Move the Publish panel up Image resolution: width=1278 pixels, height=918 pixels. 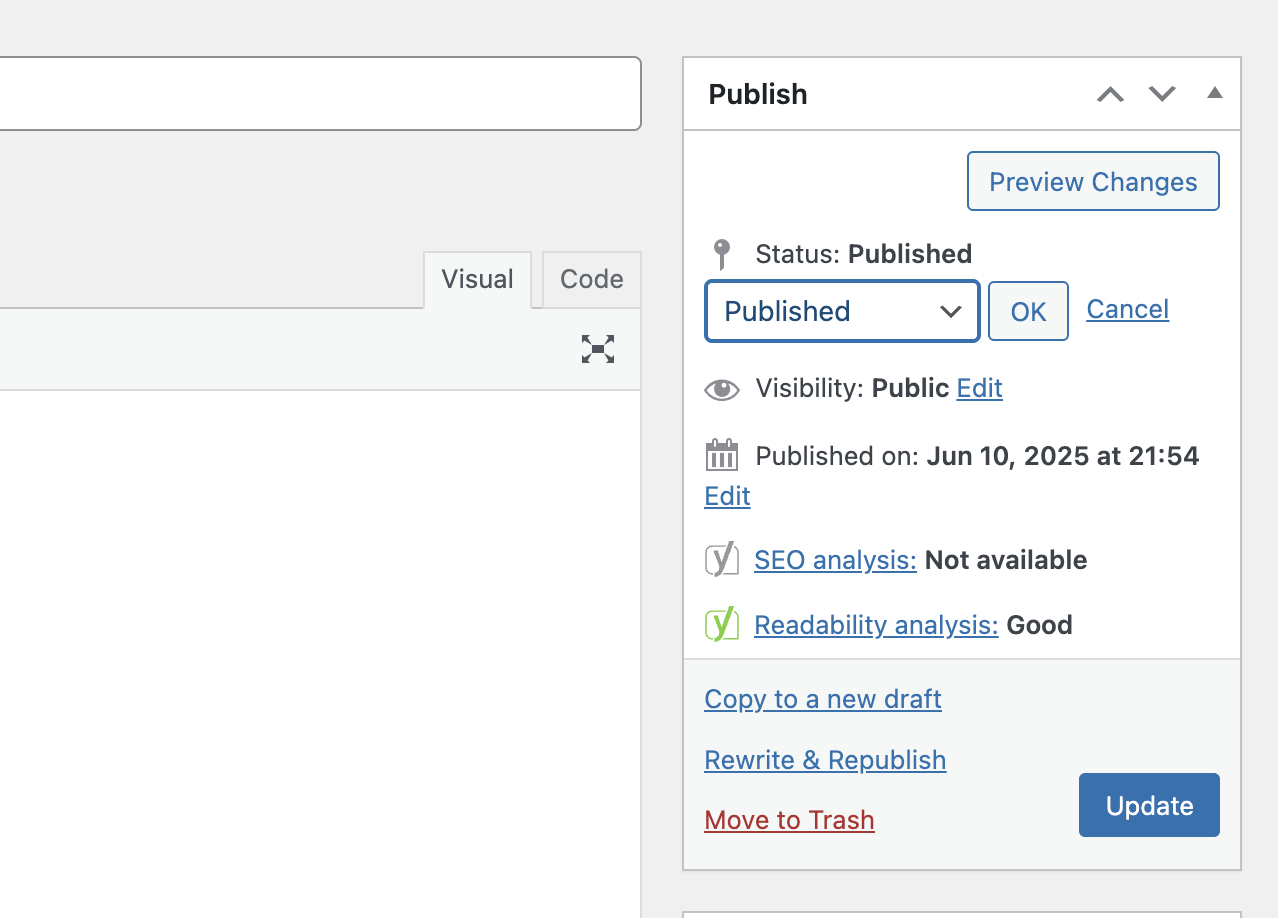point(1110,94)
